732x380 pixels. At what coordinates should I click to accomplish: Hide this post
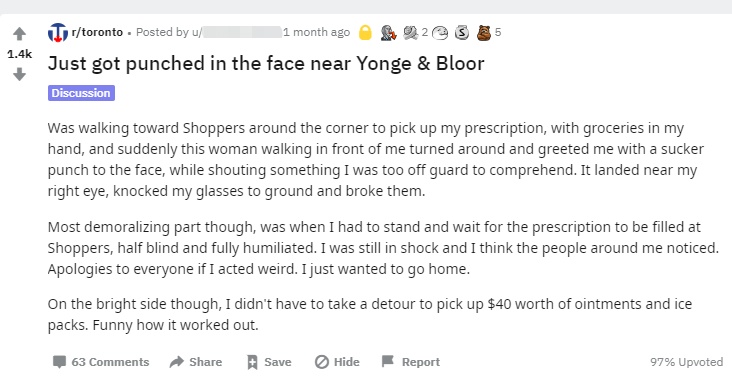pos(337,362)
